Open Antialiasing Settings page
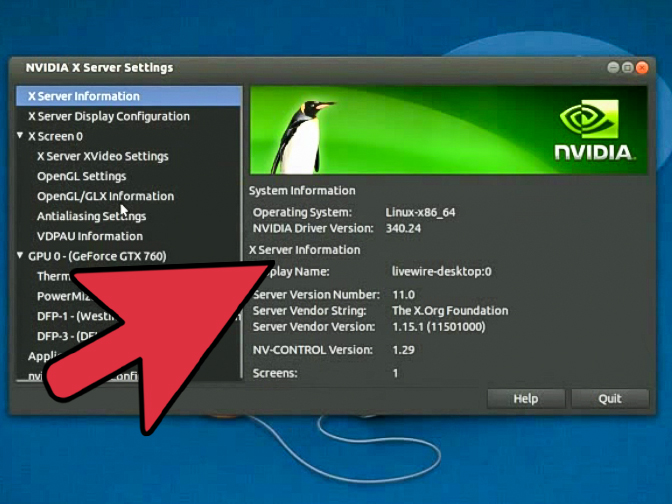 click(x=91, y=216)
